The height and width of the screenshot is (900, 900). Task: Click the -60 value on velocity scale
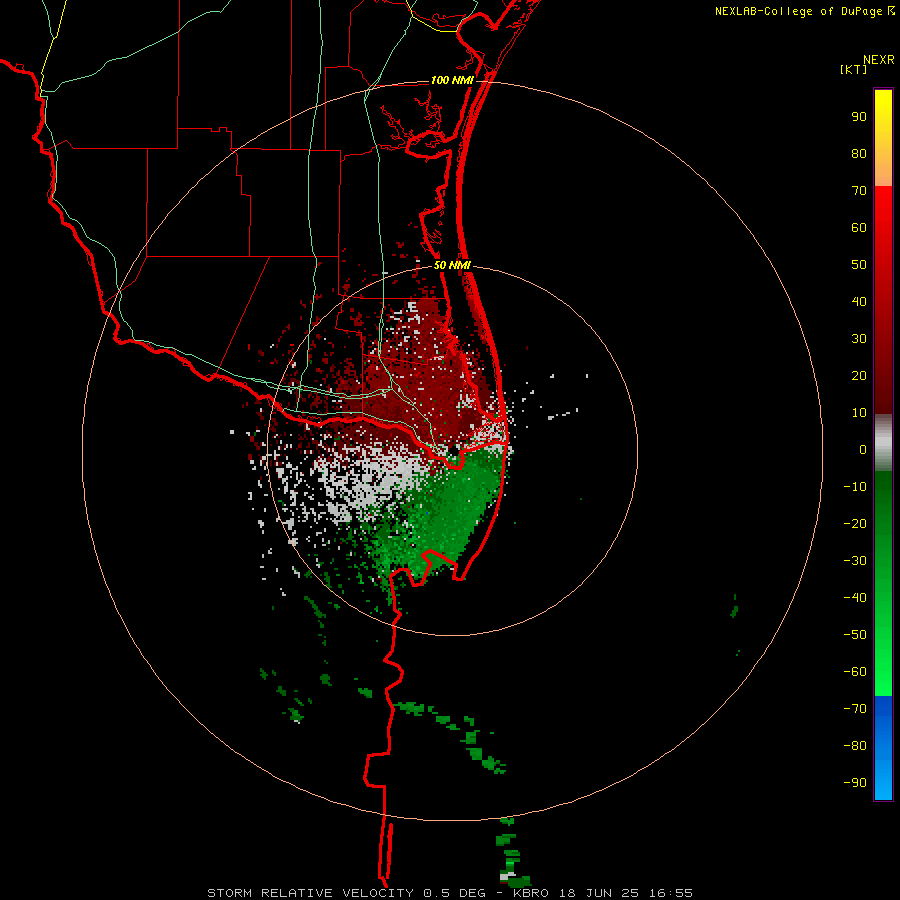click(855, 672)
